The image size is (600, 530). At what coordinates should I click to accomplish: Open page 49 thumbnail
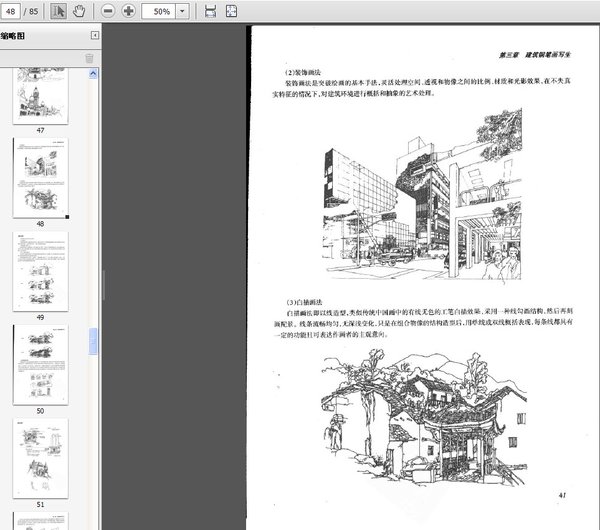[41, 272]
